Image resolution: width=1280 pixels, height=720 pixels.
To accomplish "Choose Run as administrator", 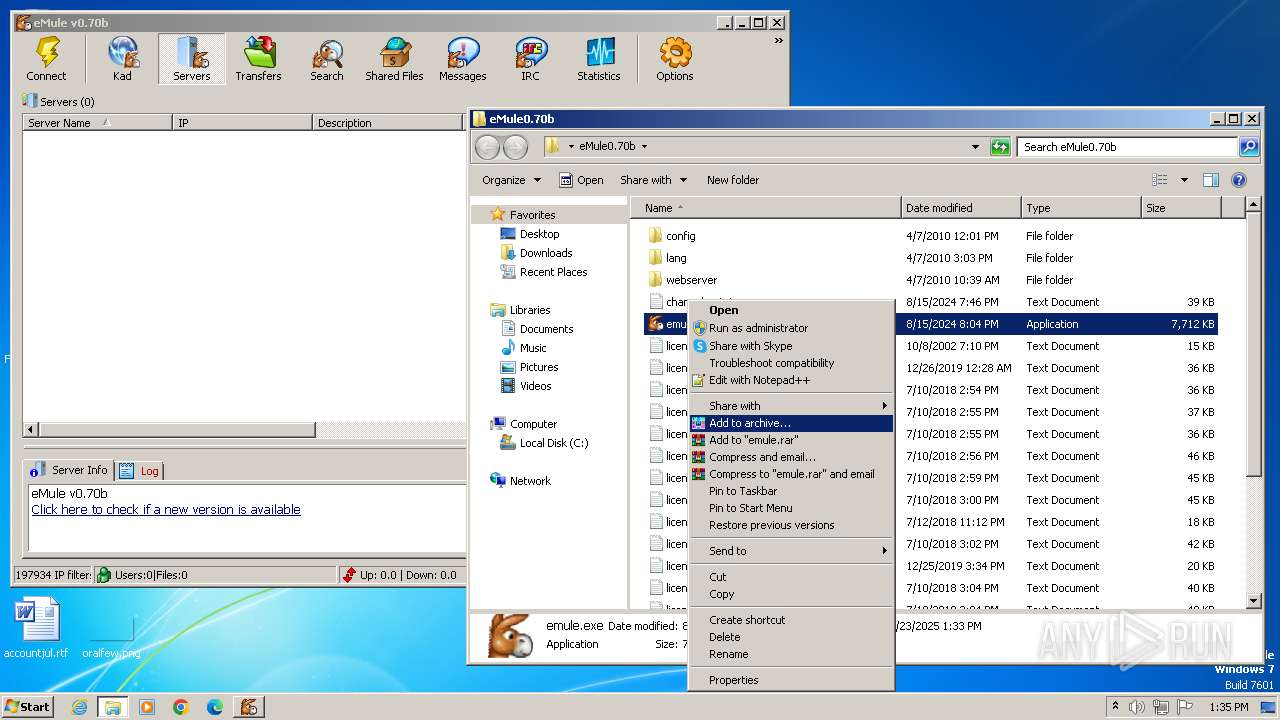I will (791, 328).
